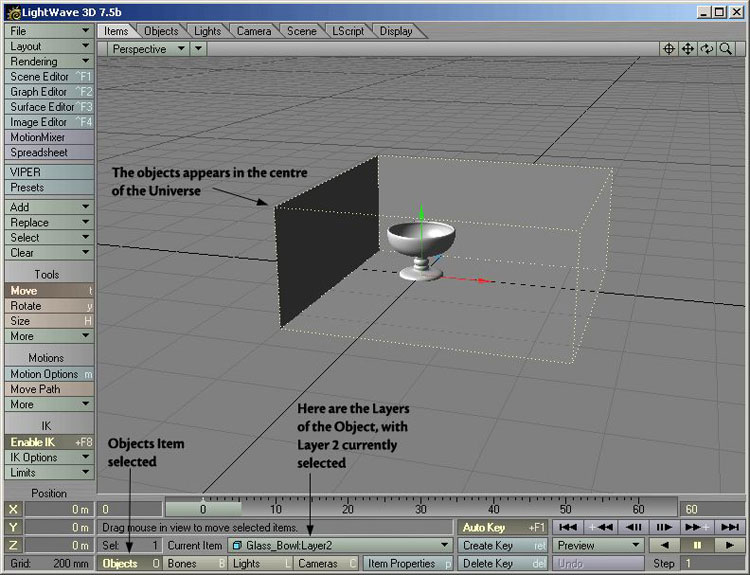Open the LScript tab
Screen dimensions: 750x575
(349, 31)
